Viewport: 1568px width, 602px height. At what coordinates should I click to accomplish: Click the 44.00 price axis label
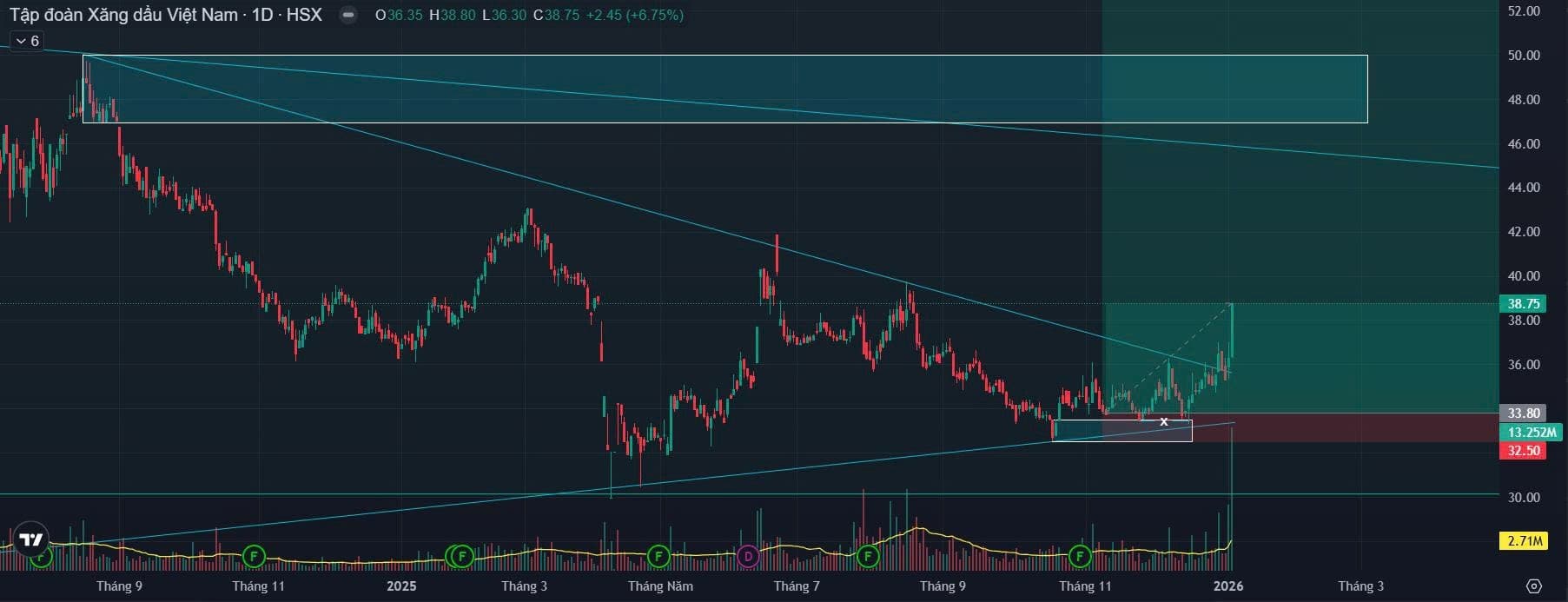(1524, 188)
